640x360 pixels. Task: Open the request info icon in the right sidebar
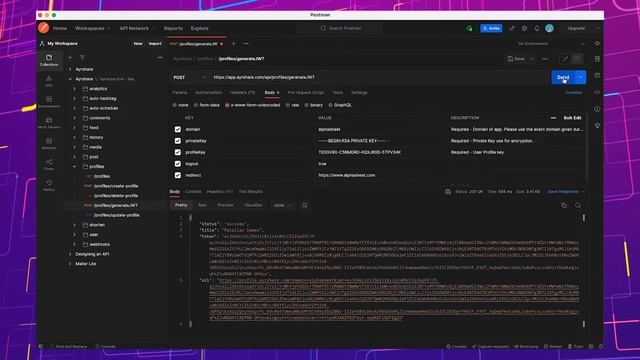597,109
